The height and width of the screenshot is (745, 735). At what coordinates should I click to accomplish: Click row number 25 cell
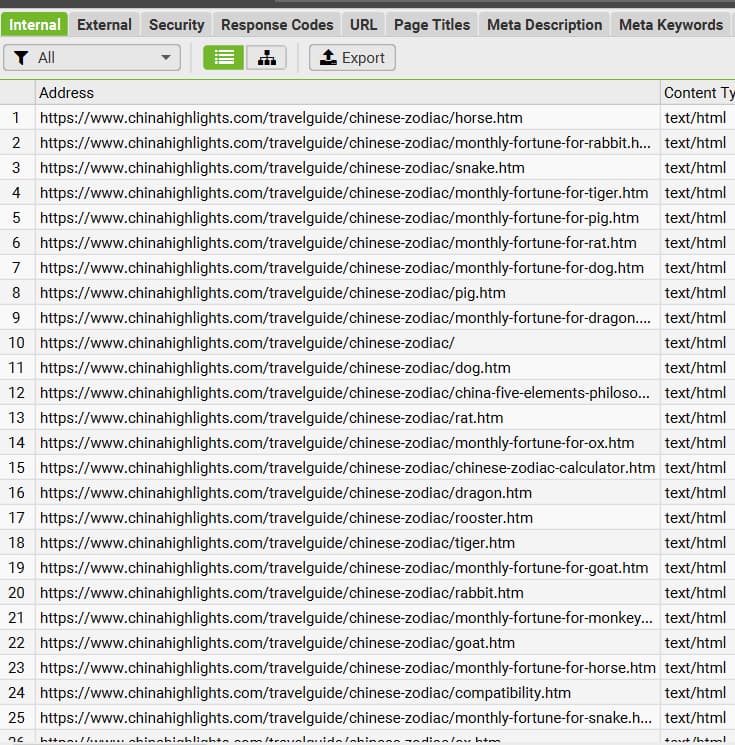coord(17,718)
